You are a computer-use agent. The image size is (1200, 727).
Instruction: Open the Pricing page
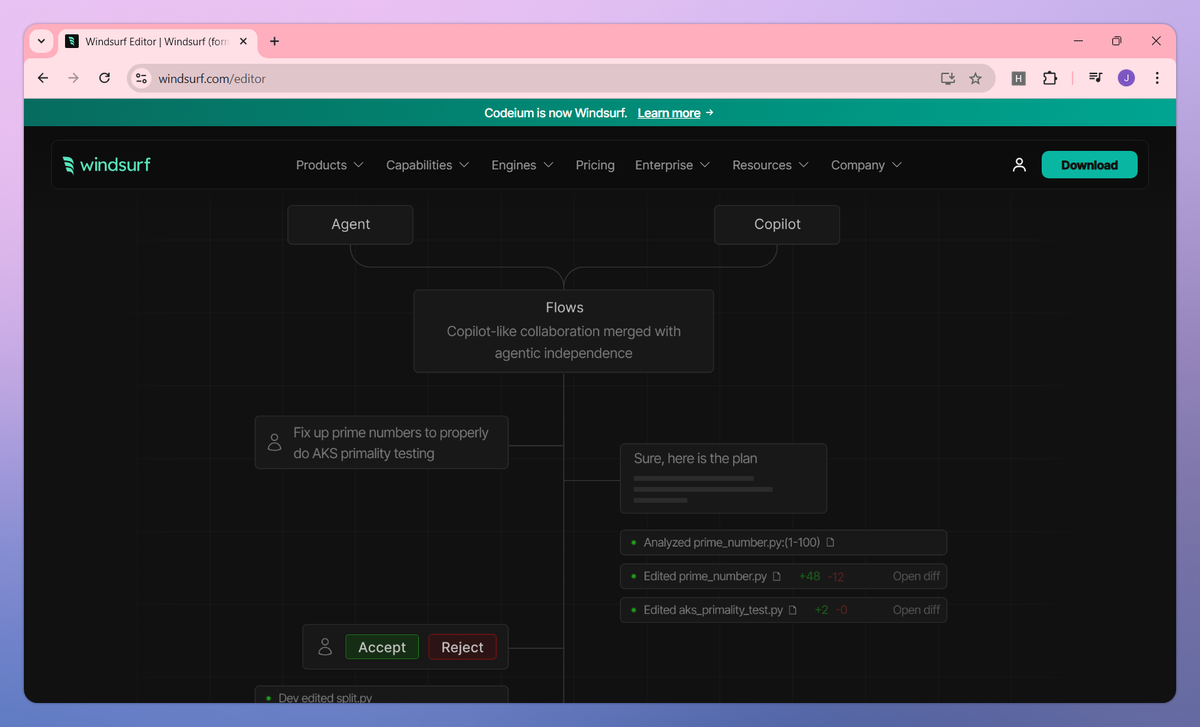[x=595, y=165]
